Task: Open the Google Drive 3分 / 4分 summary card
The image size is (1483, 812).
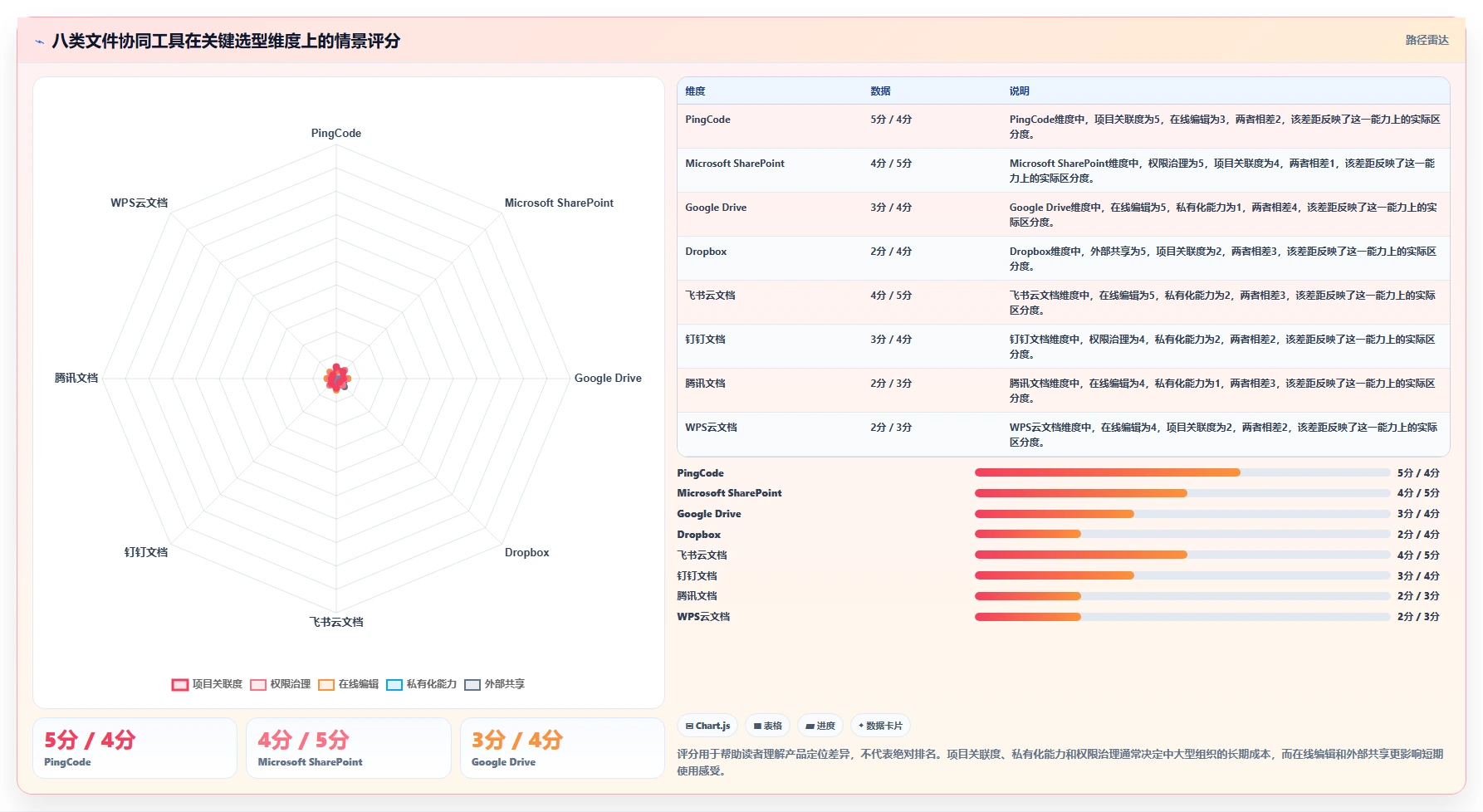Action: pos(562,748)
